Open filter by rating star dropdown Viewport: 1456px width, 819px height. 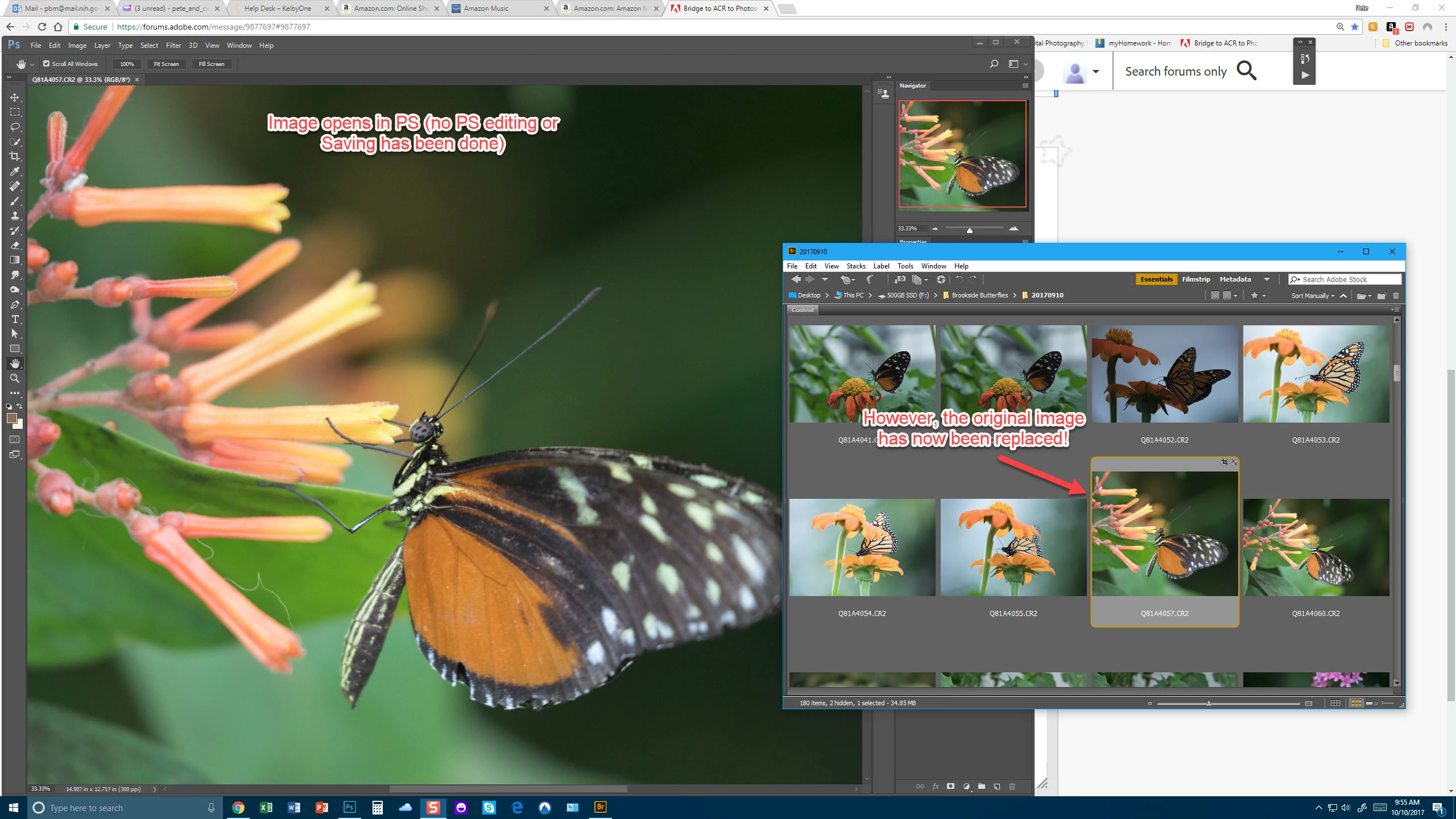coord(1258,296)
